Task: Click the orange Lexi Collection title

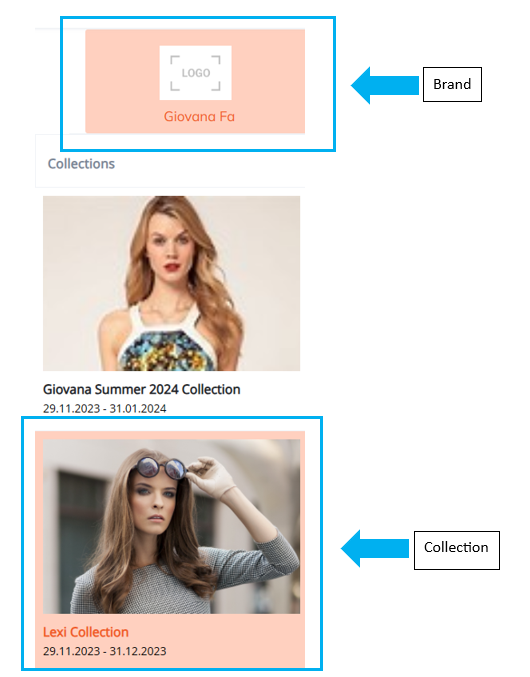Action: [x=86, y=632]
